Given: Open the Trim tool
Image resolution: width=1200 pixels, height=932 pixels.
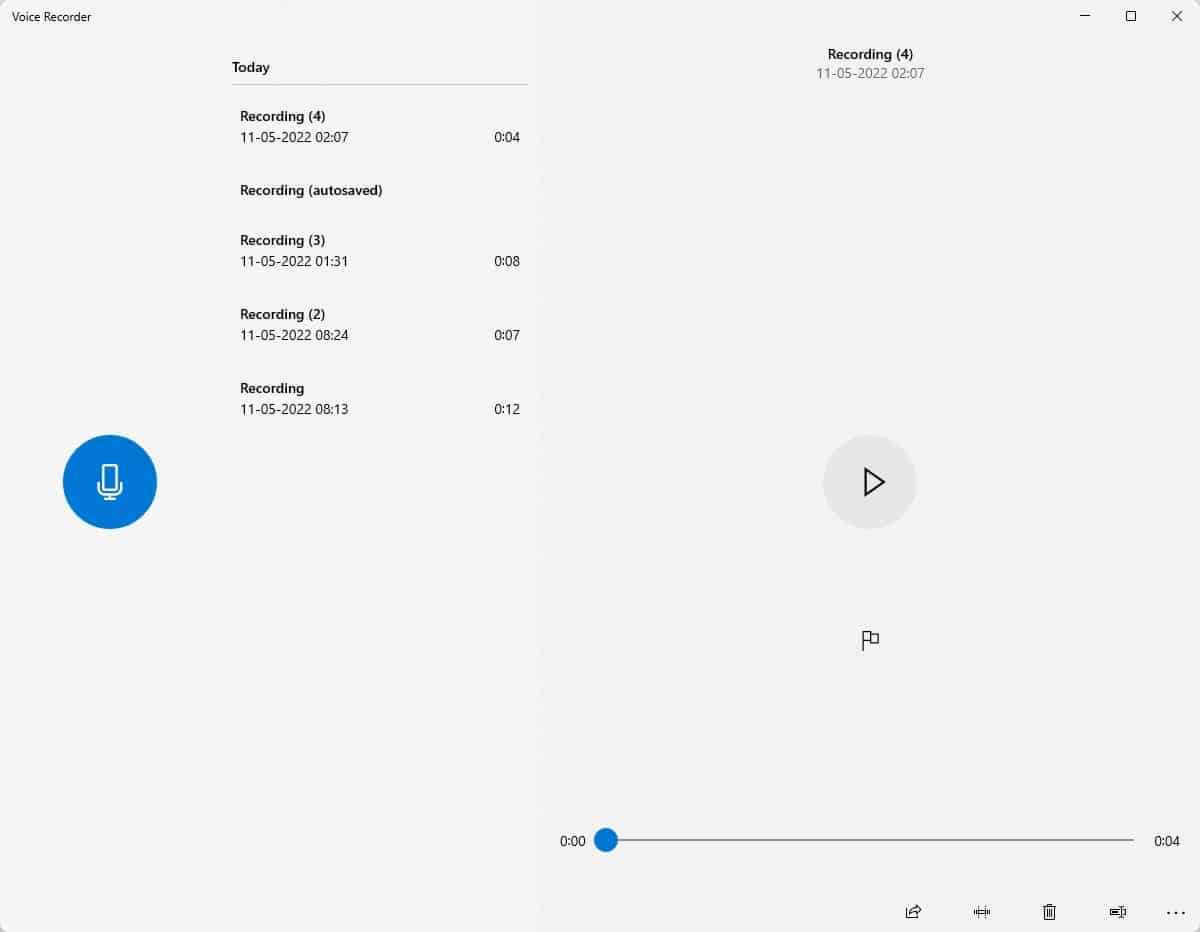Looking at the screenshot, I should pos(982,912).
